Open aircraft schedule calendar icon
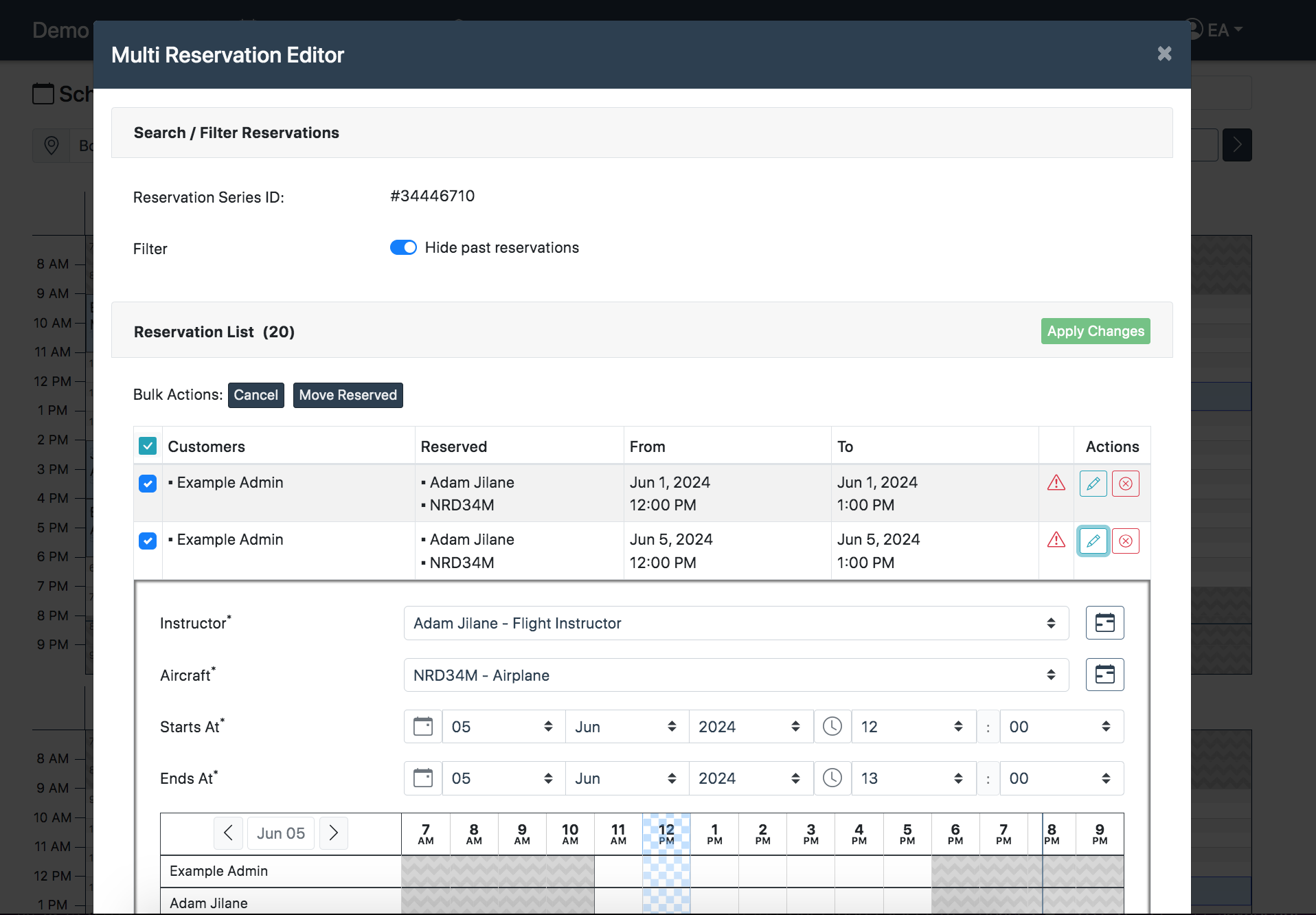 [x=1104, y=675]
